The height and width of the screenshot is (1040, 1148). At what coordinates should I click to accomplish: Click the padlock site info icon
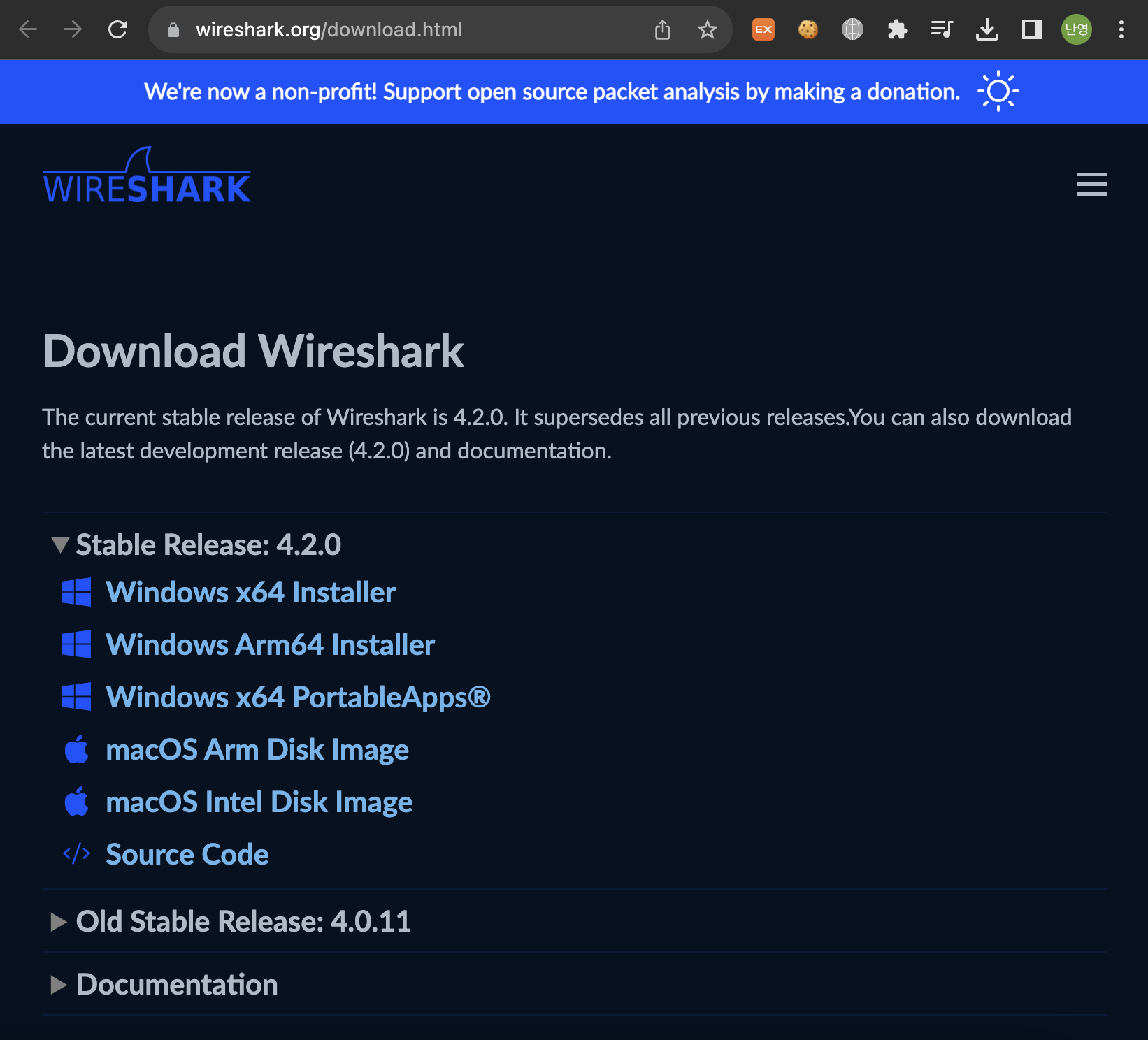coord(173,29)
